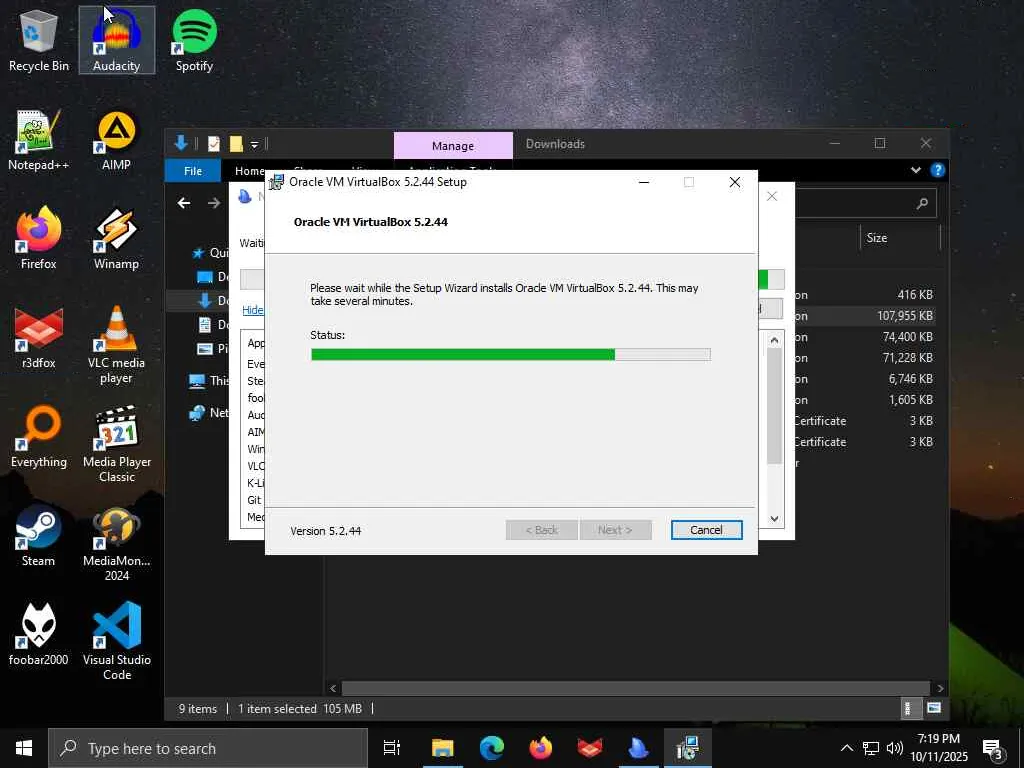Screen dimensions: 1024x768
Task: Open File Explorer from the taskbar
Action: click(442, 748)
